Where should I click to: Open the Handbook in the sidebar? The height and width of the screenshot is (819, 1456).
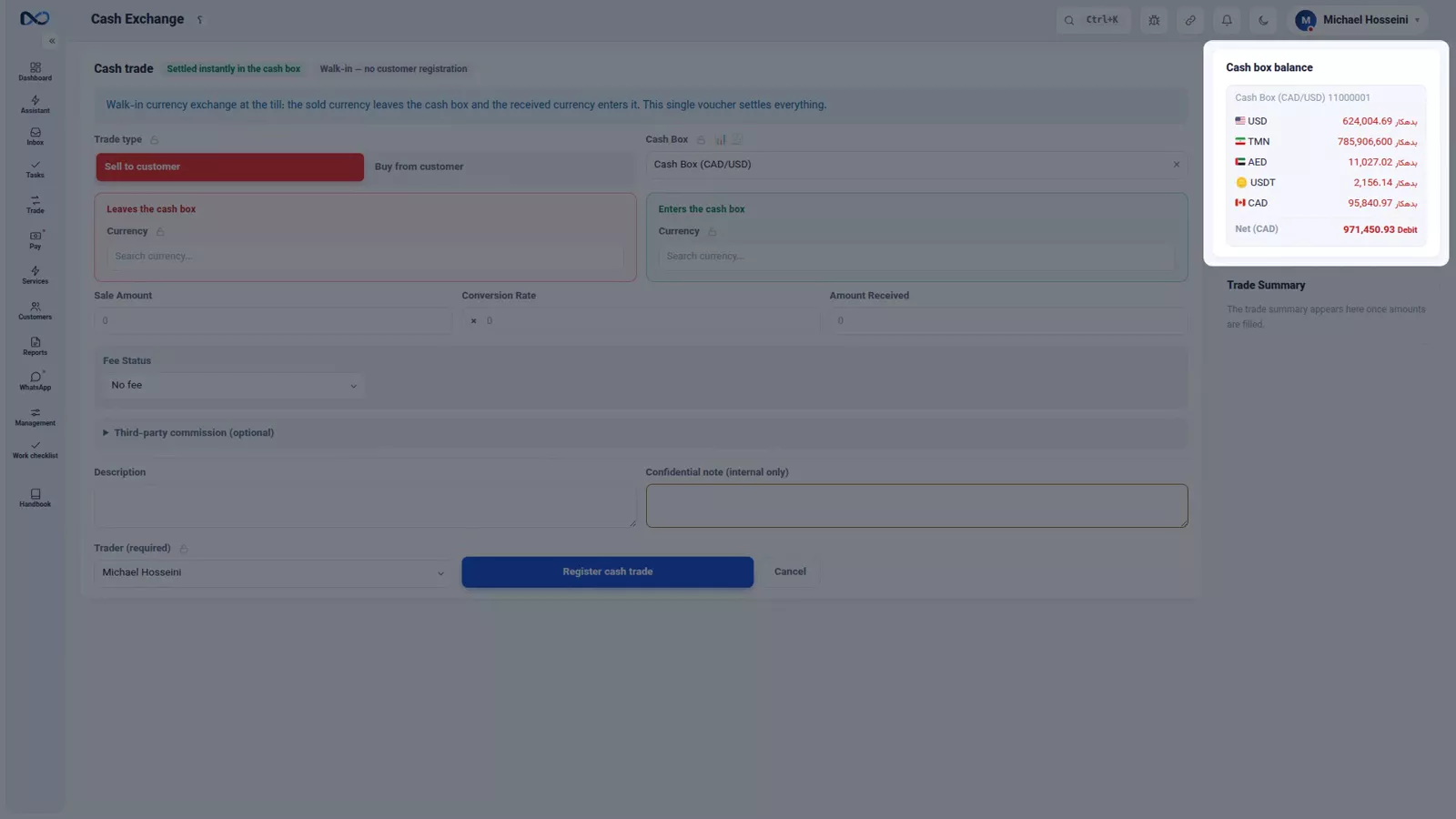point(35,498)
